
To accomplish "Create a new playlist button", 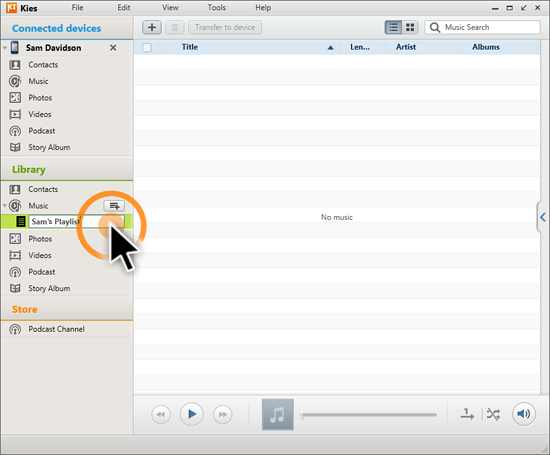I will click(114, 206).
